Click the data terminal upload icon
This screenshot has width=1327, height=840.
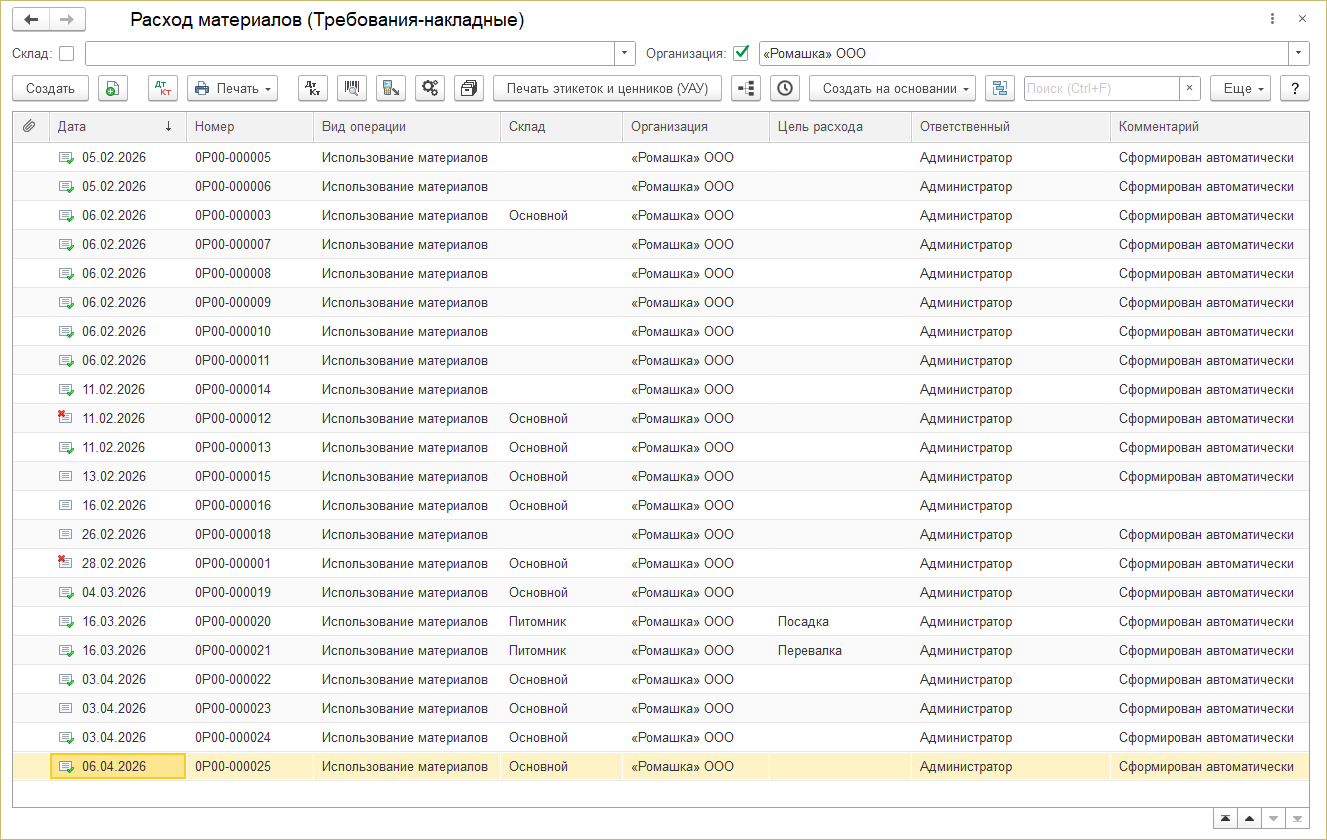click(391, 88)
